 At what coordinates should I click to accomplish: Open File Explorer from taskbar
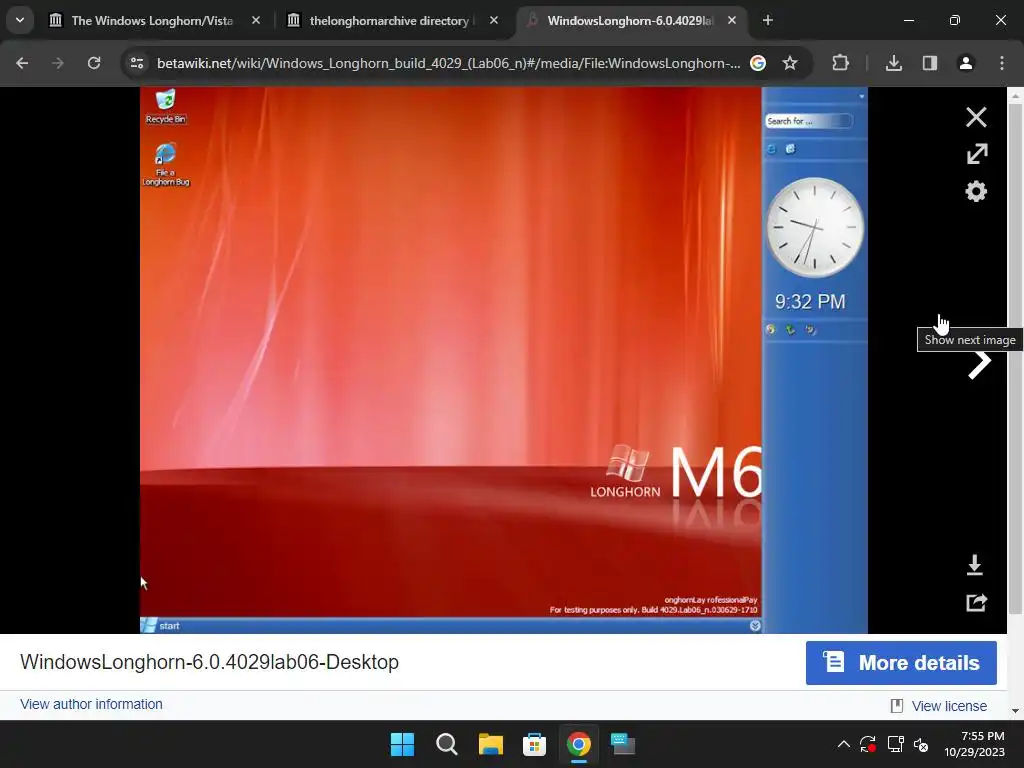pyautogui.click(x=490, y=744)
